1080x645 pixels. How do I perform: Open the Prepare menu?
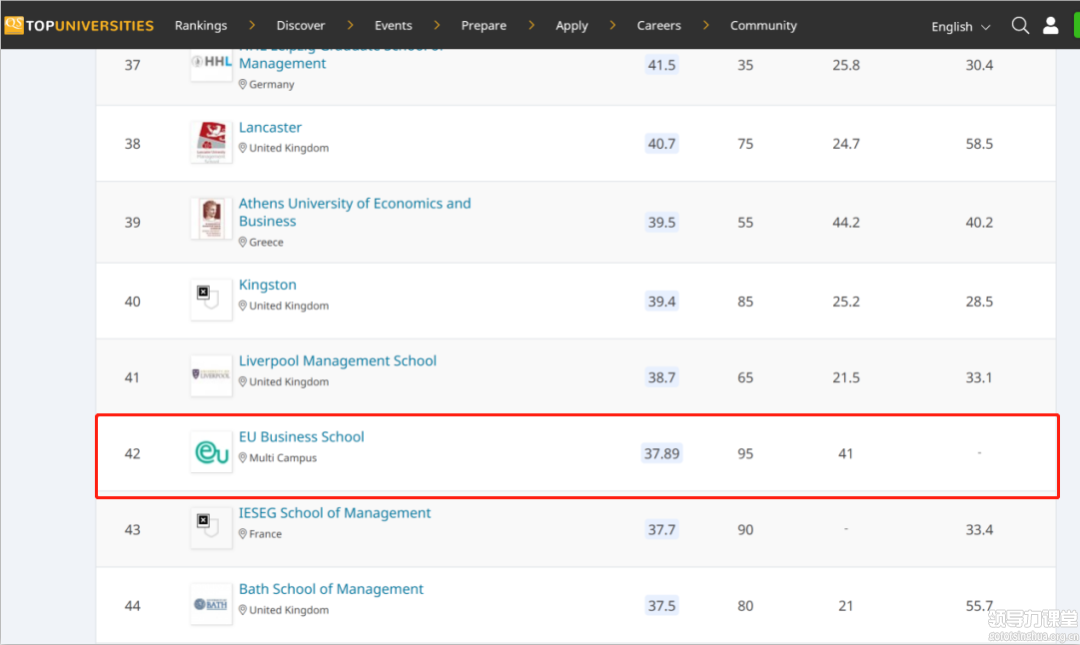coord(484,25)
